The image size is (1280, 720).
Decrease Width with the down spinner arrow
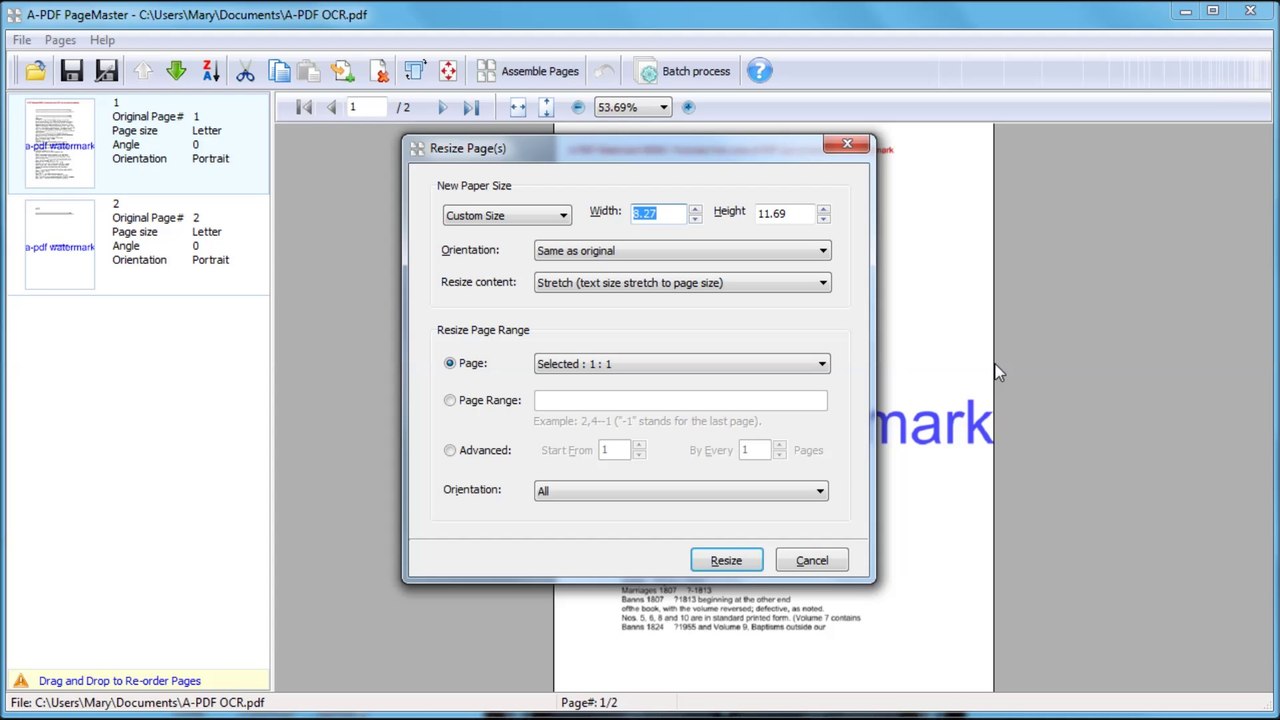(695, 218)
